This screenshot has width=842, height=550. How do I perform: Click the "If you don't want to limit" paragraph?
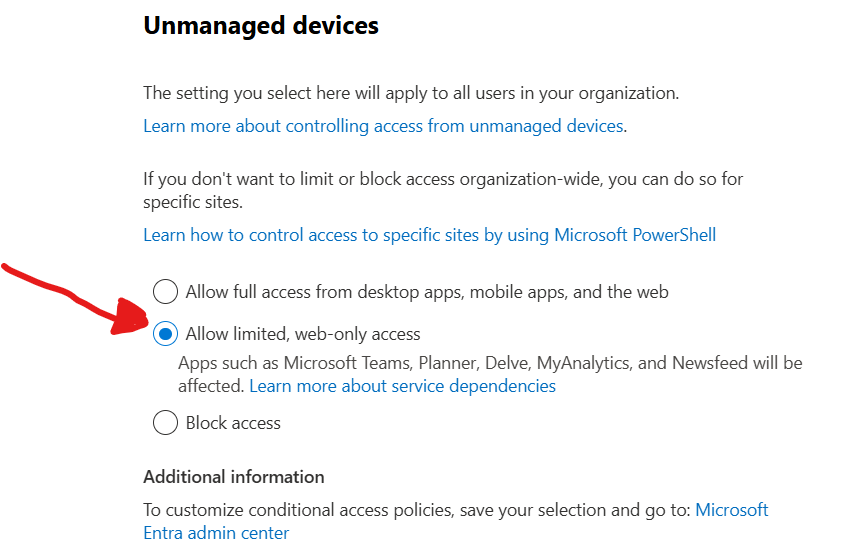(x=443, y=180)
